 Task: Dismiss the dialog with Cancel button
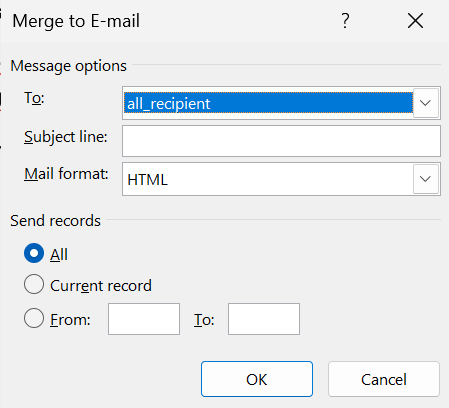tap(384, 379)
